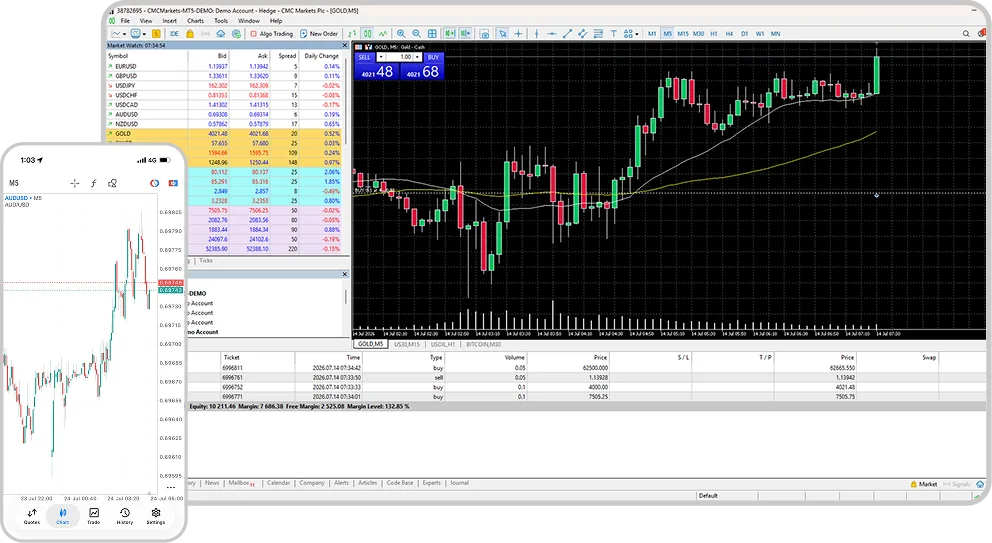Viewport: 992px width, 543px height.
Task: Increase volume with right arrow beside 1.00
Action: (x=418, y=57)
